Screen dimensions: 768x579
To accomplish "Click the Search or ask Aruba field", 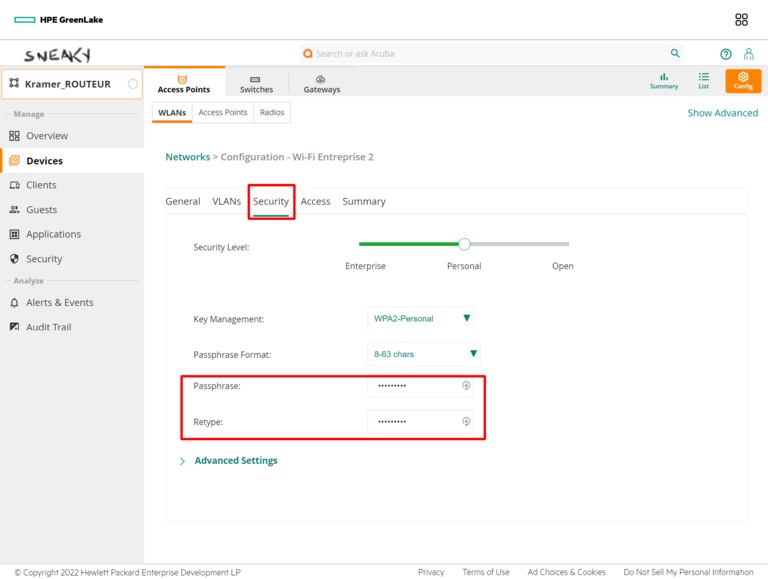I will coord(480,54).
